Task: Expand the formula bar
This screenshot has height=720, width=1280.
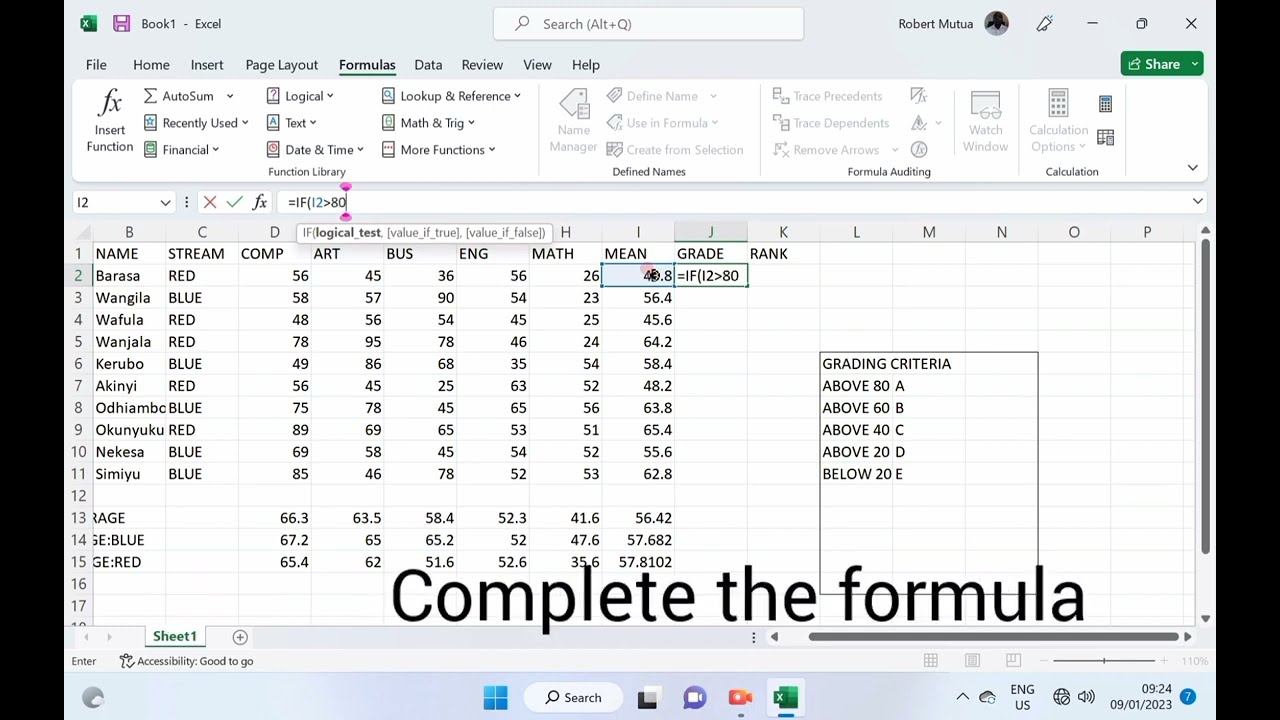Action: (1197, 202)
